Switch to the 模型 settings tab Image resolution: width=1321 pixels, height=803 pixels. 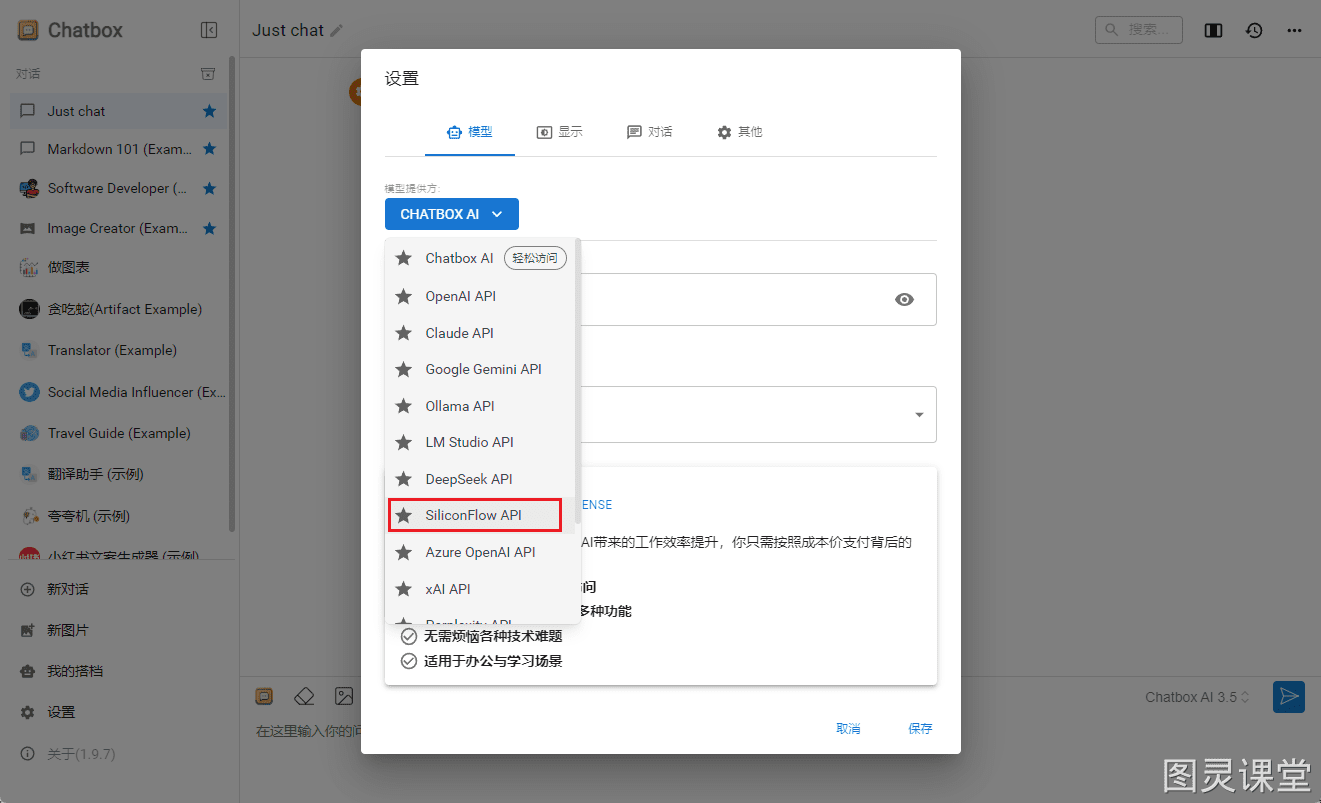(x=470, y=132)
